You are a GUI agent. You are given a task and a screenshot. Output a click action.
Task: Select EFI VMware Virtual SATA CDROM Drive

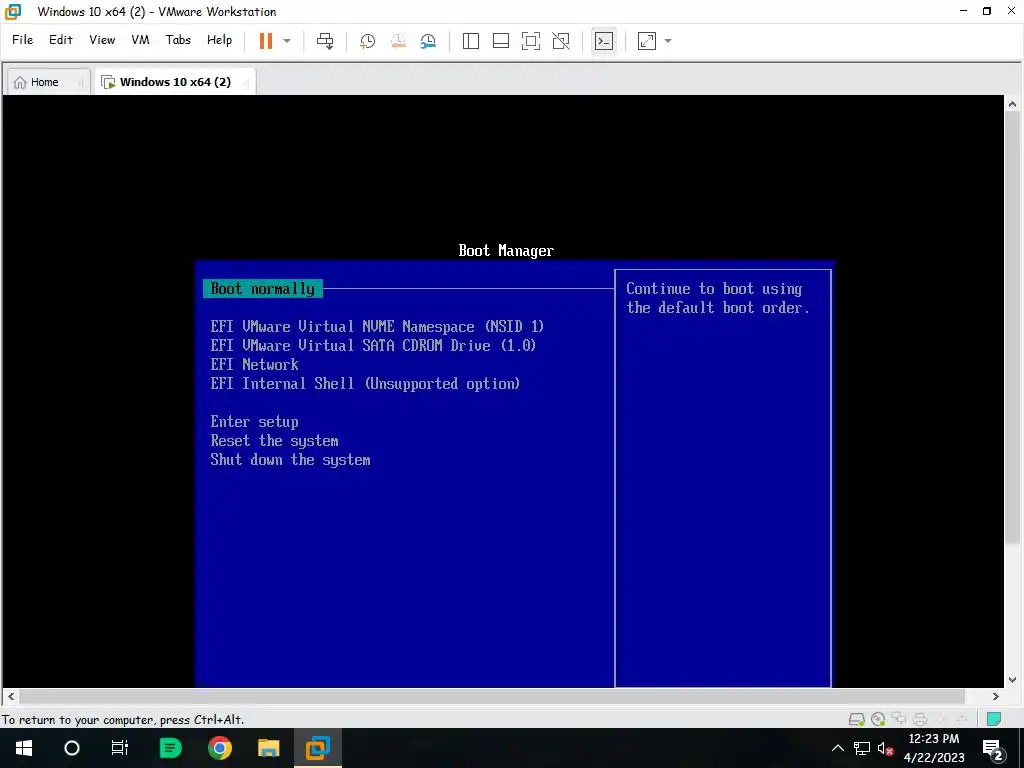373,345
